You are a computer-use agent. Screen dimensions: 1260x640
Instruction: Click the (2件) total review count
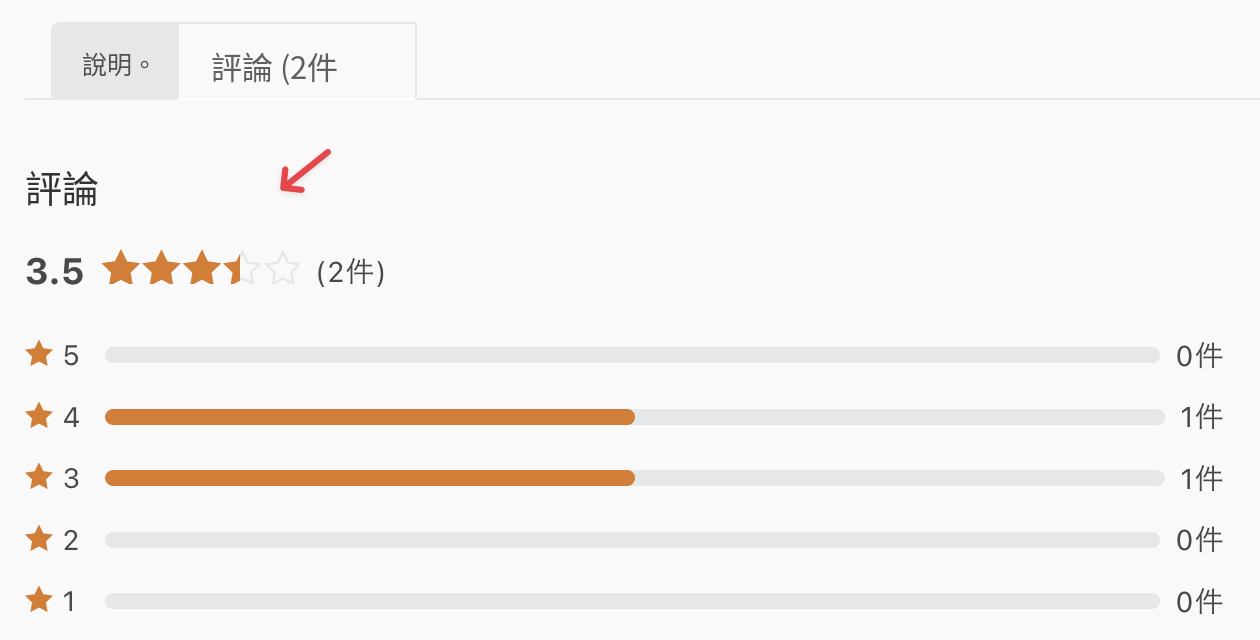point(351,272)
